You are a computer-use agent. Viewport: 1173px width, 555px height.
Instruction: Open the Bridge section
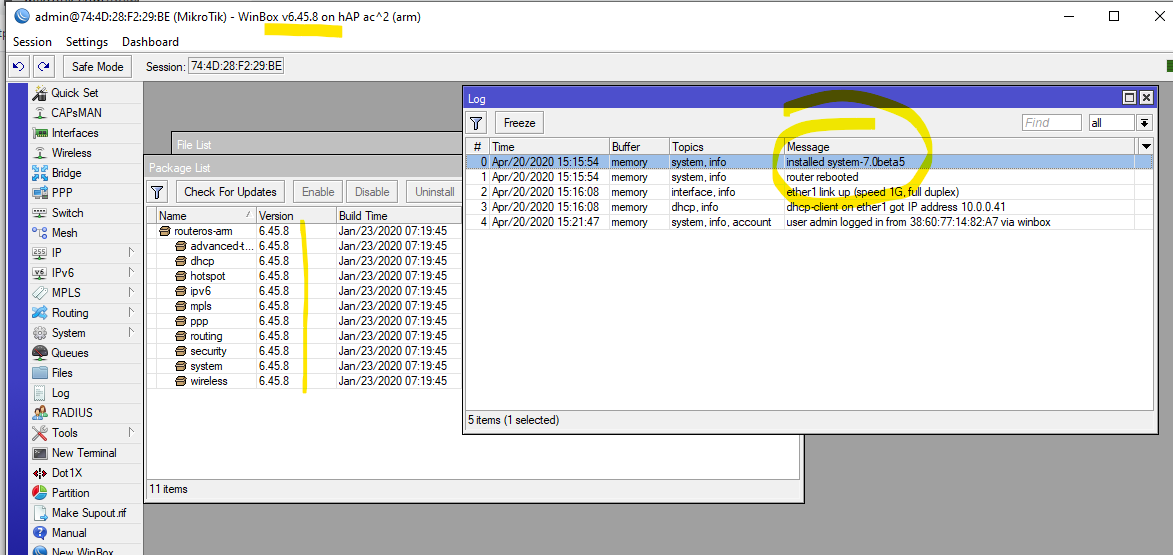pos(67,173)
